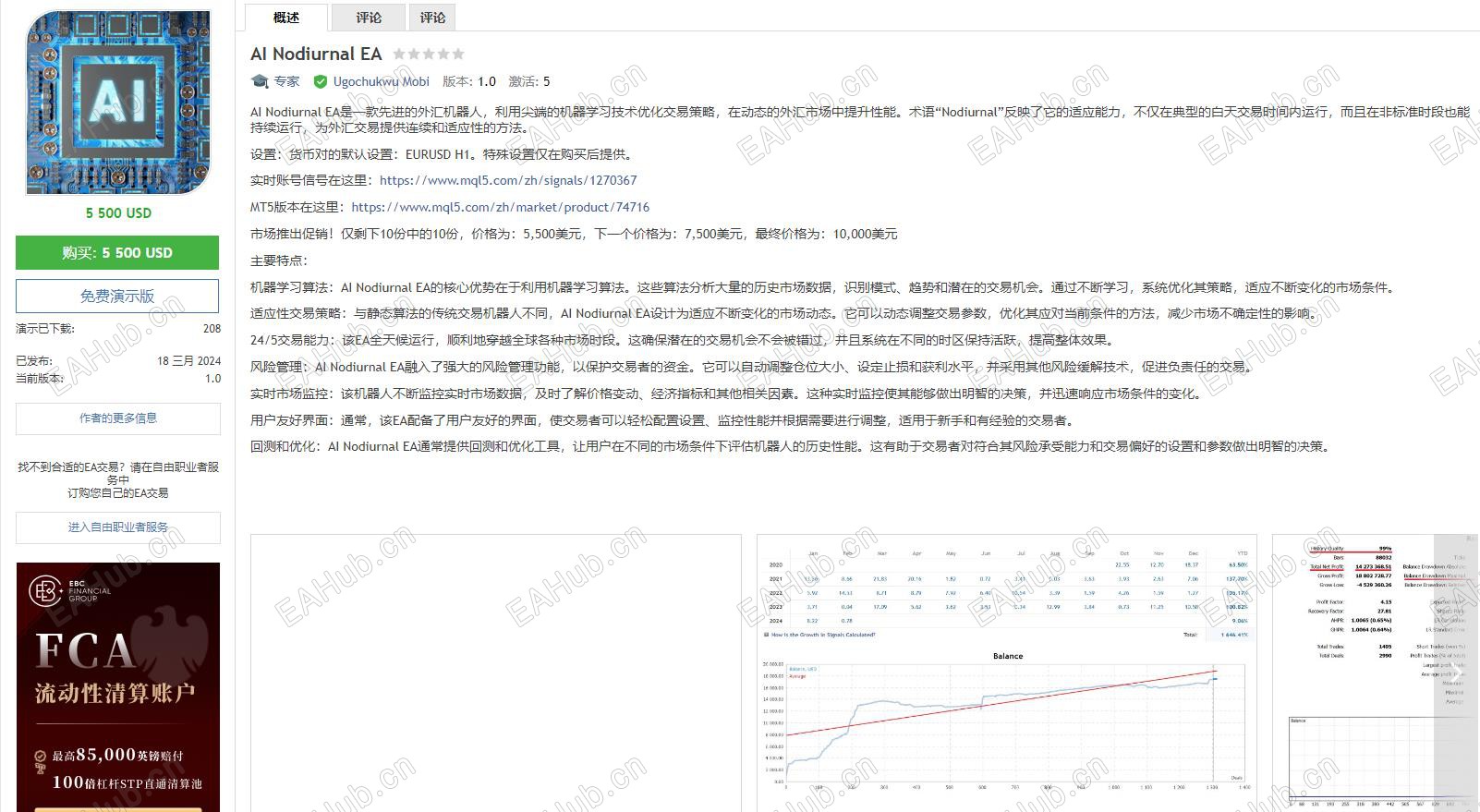Open the backtest statistics report screenshot
The width and height of the screenshot is (1480, 812).
click(x=1376, y=673)
